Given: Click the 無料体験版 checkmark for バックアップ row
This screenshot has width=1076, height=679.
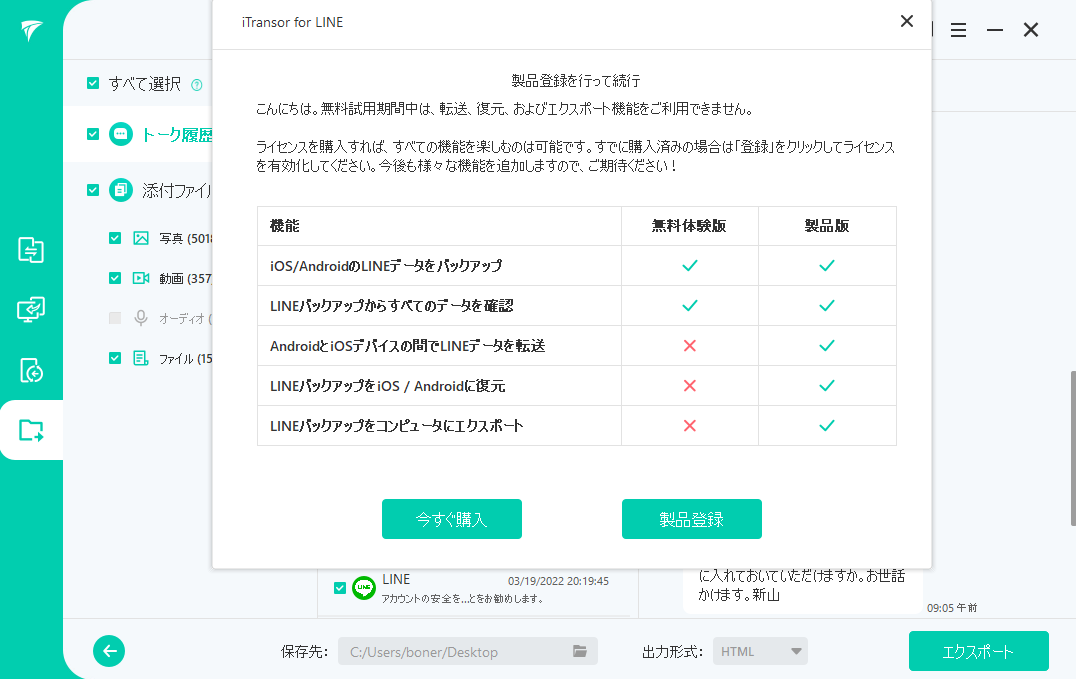Looking at the screenshot, I should (690, 265).
